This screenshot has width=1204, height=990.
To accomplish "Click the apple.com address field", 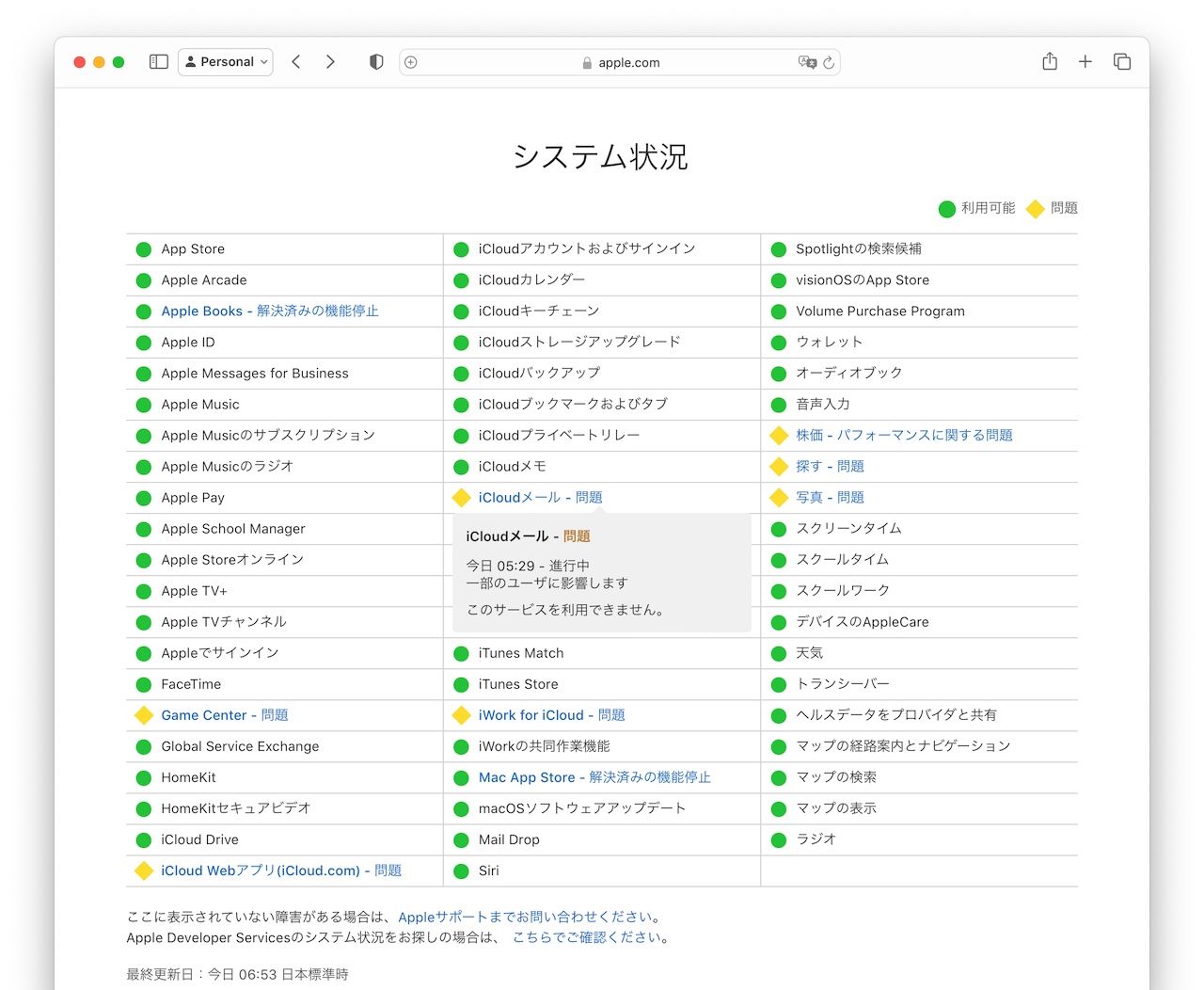I will [x=620, y=62].
